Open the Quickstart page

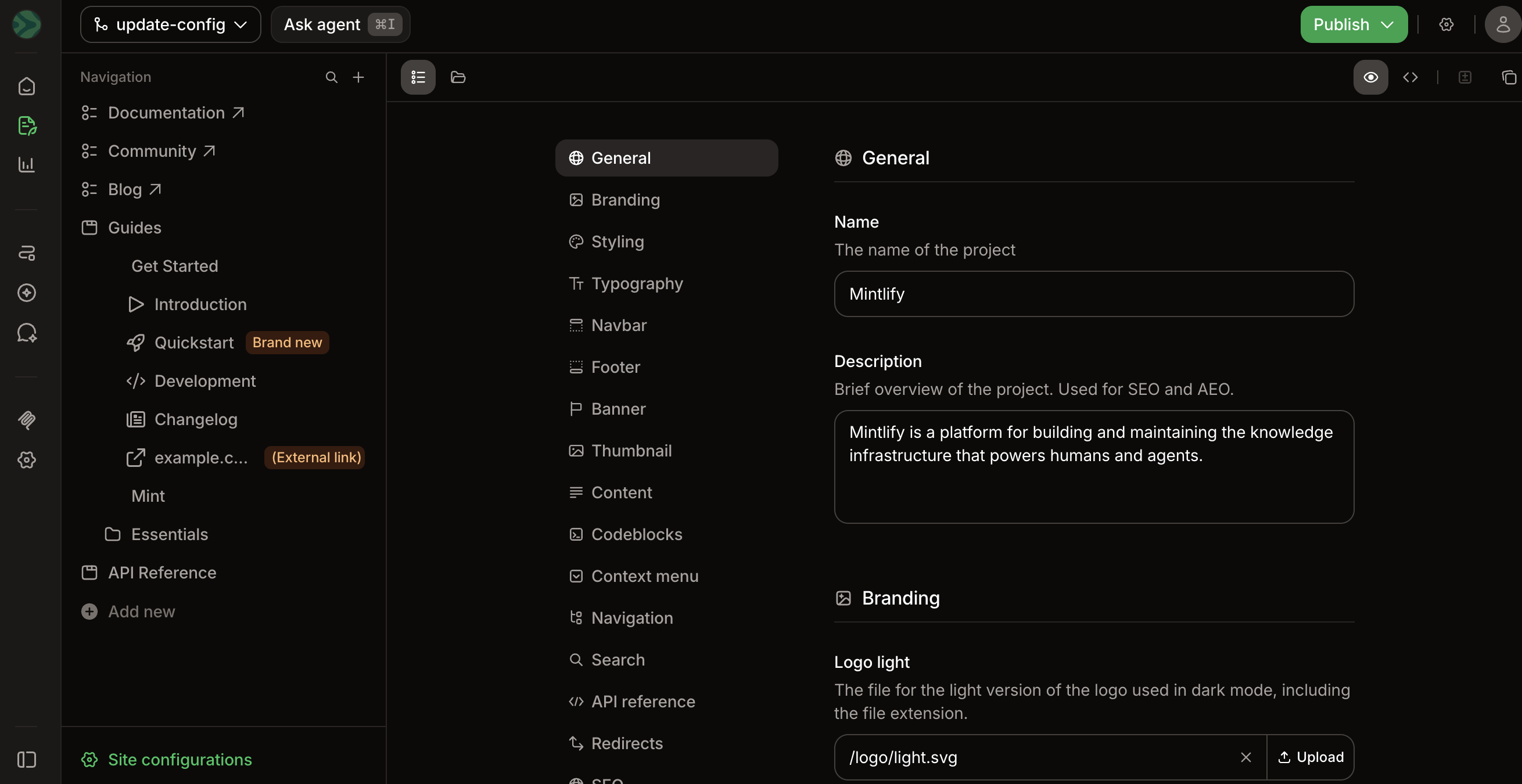[181, 343]
